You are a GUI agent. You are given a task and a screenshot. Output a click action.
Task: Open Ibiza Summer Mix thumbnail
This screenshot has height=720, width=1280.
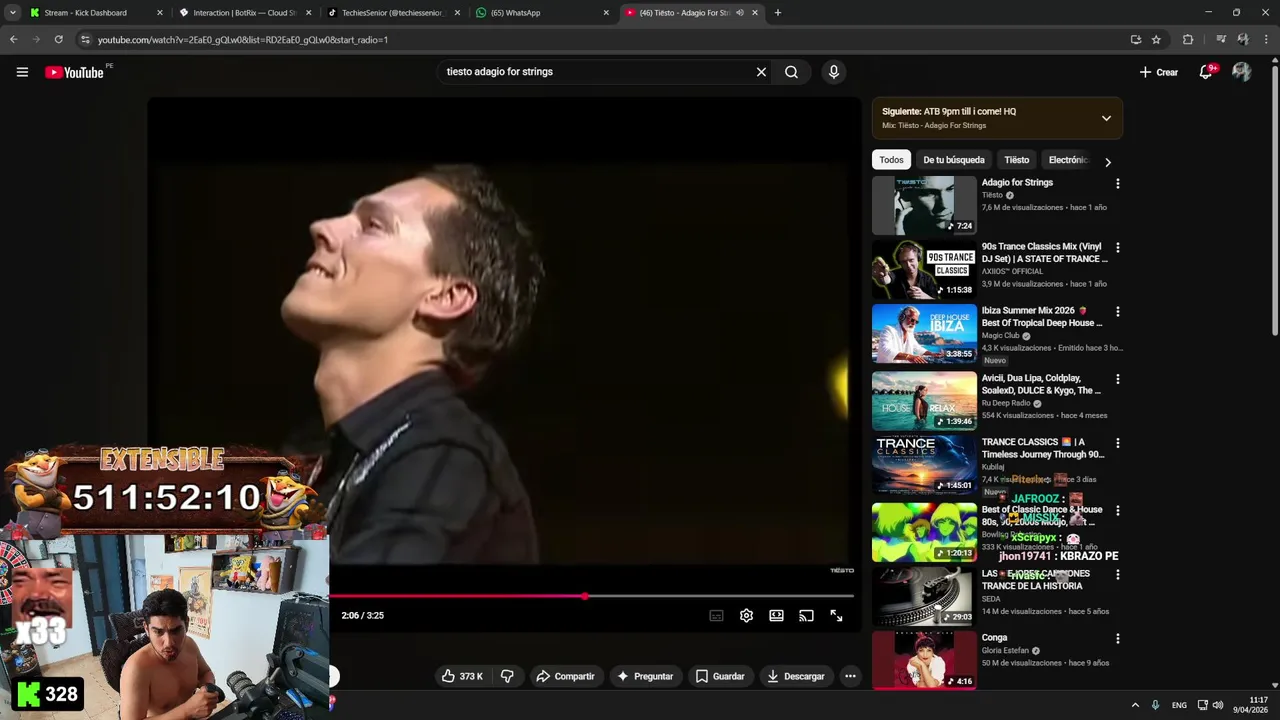click(x=924, y=334)
